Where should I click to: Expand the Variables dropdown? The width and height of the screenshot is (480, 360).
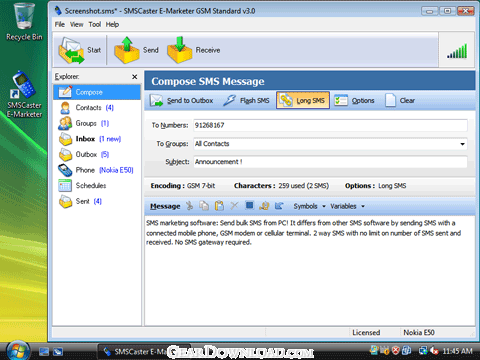click(347, 206)
